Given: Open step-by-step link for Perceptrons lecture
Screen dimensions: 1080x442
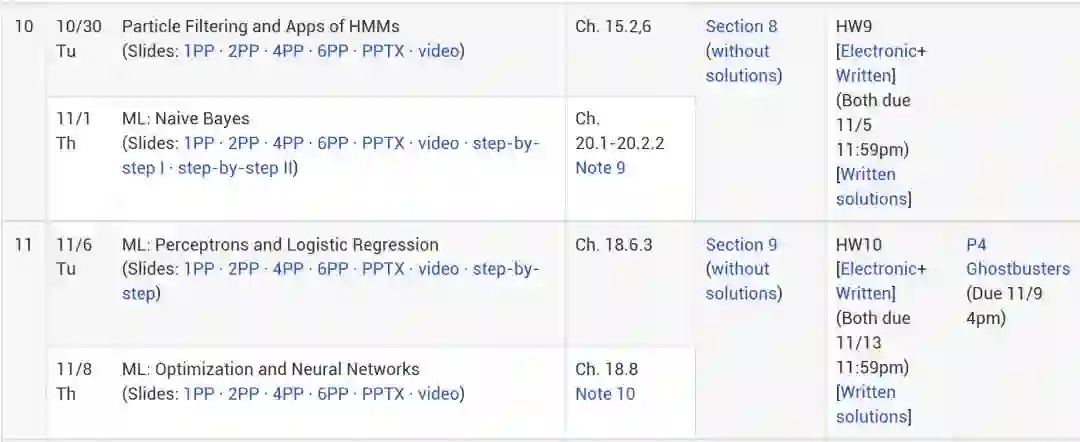Looking at the screenshot, I should point(505,269).
